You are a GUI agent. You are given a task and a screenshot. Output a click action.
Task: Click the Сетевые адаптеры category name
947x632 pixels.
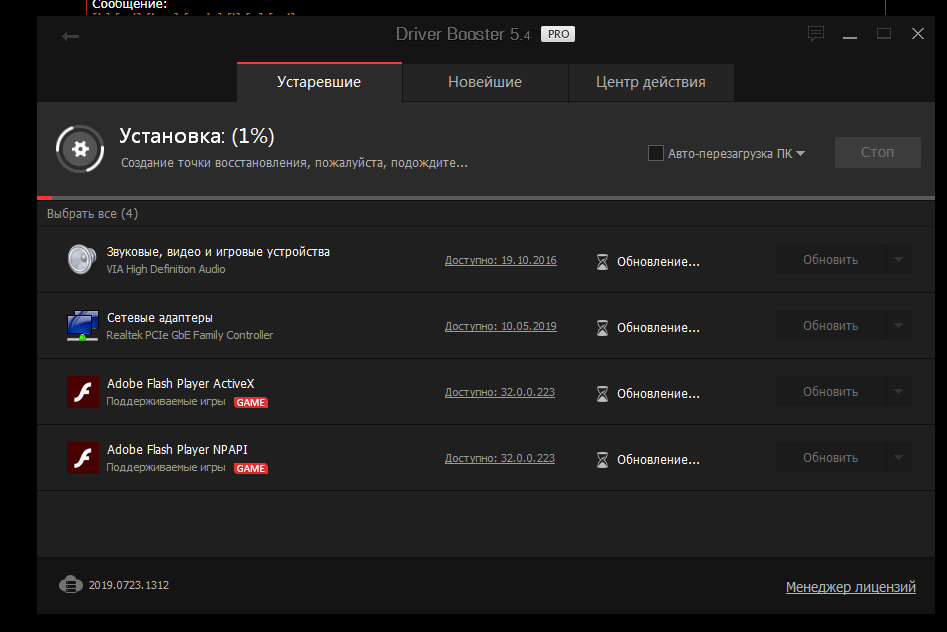pyautogui.click(x=159, y=318)
